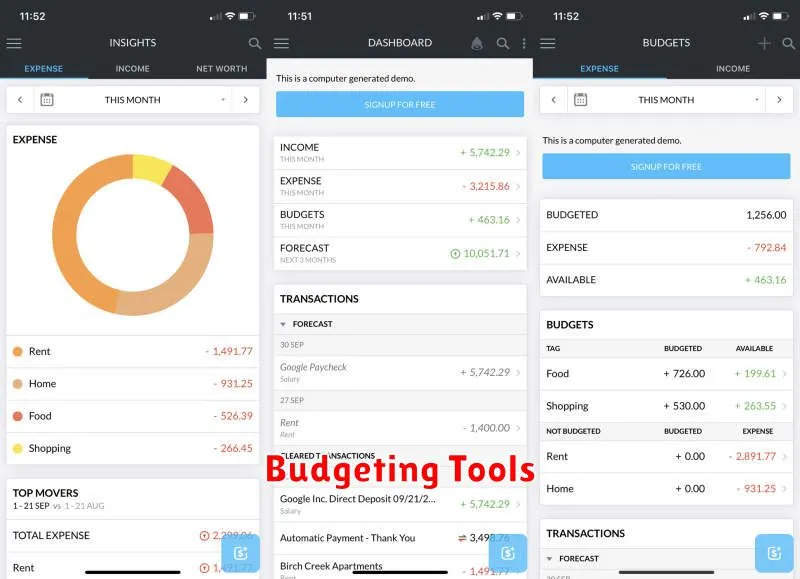800x579 pixels.
Task: Select EXPENSE tab on Insights
Action: pyautogui.click(x=44, y=68)
